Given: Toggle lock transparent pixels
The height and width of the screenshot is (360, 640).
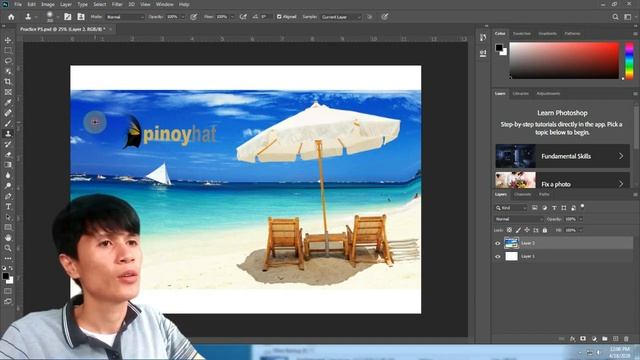Looking at the screenshot, I should [509, 230].
